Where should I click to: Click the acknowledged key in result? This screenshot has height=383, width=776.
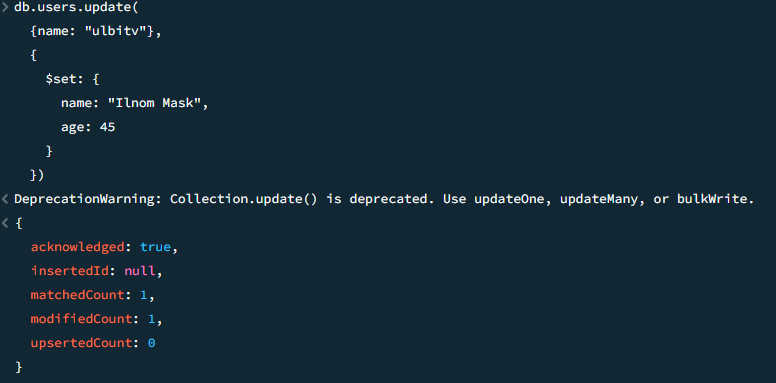coord(77,247)
